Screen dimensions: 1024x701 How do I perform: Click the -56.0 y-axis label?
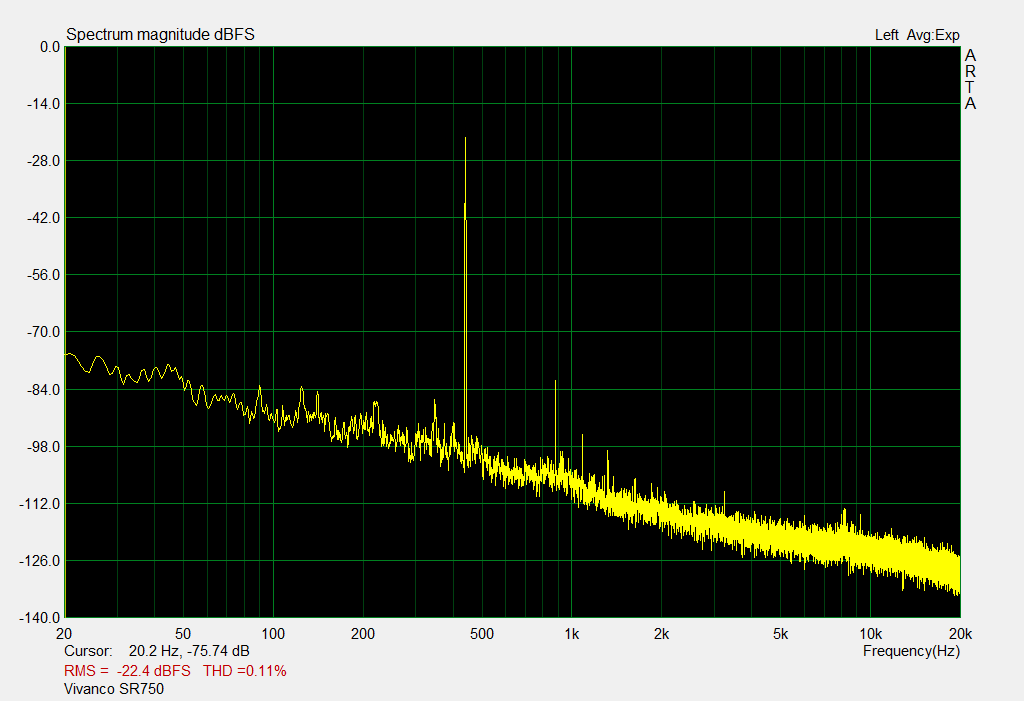click(43, 275)
